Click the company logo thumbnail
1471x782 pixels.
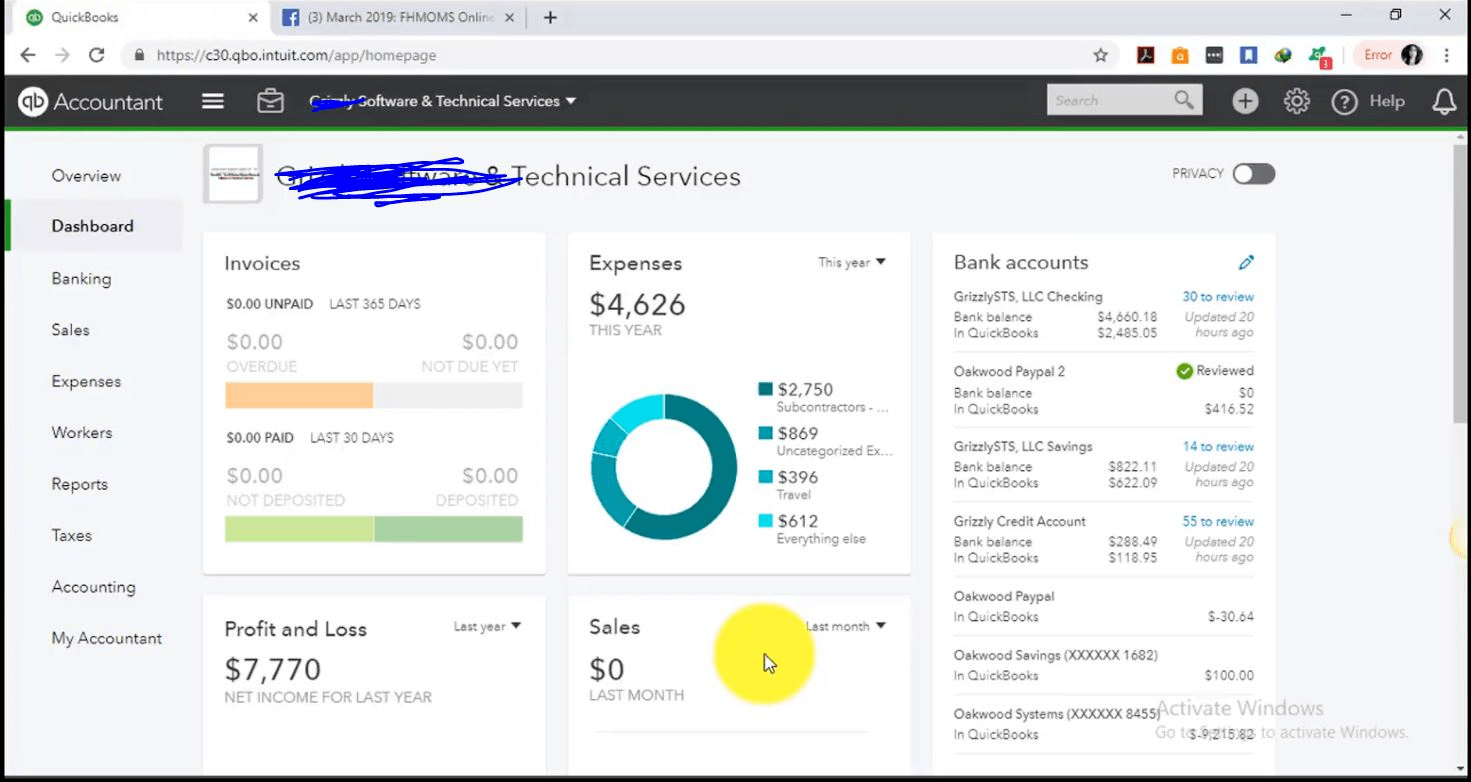(x=233, y=174)
